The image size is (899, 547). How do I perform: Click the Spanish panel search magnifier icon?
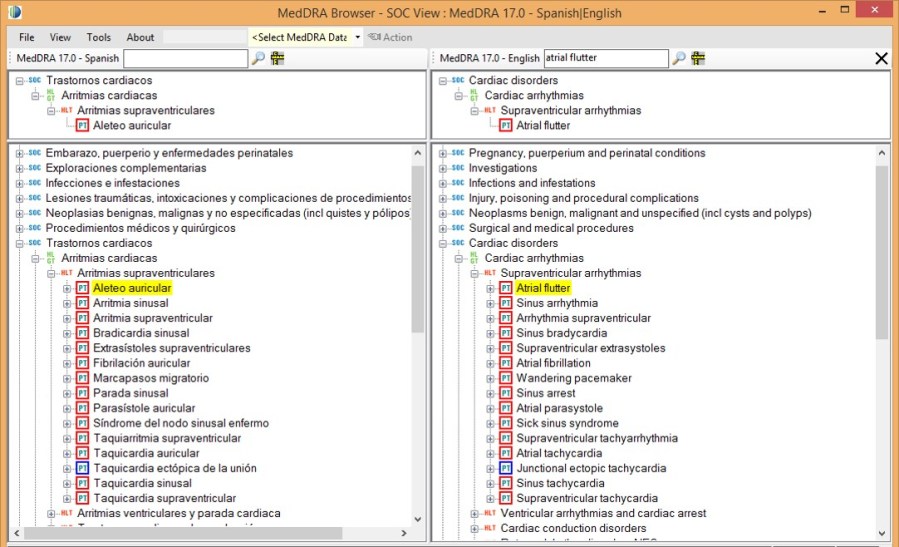pos(258,58)
